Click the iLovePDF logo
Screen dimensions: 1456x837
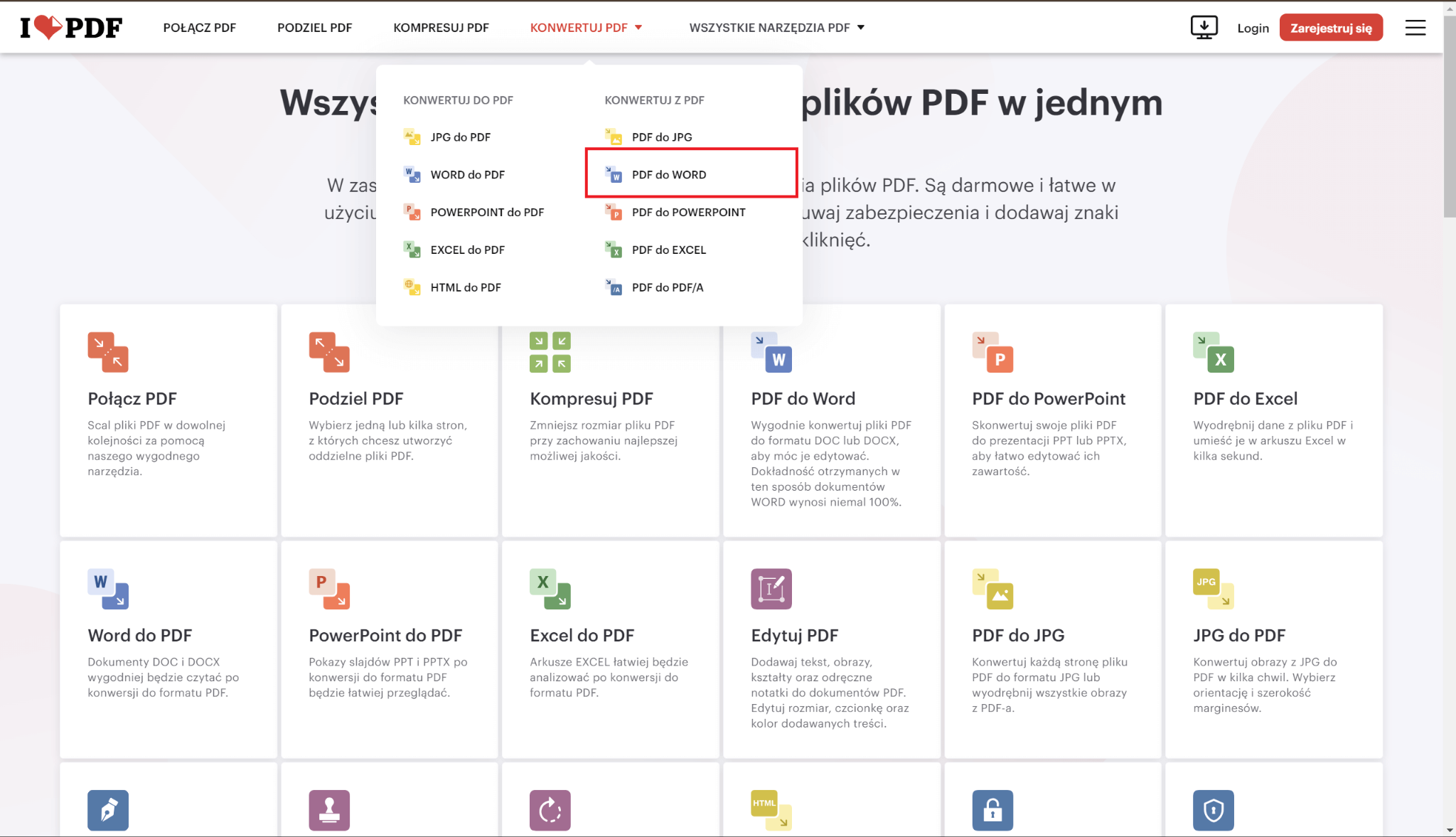tap(70, 27)
